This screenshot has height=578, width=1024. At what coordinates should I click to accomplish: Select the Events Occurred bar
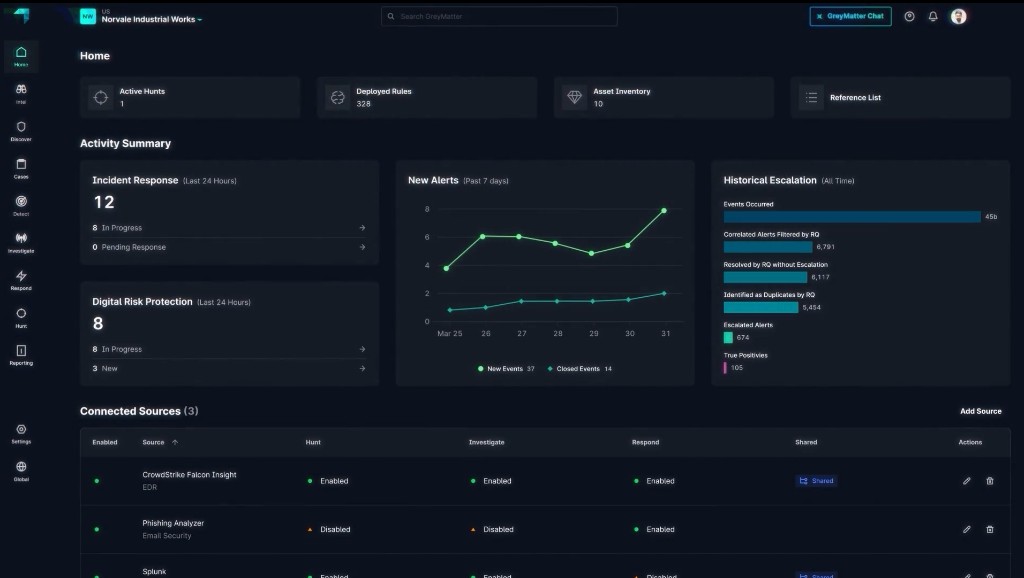tap(852, 217)
